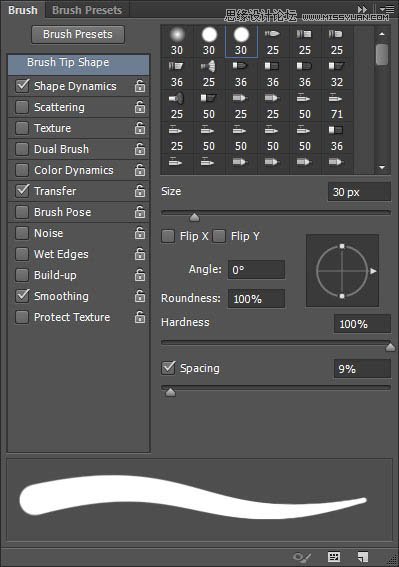Disable the Shape Dynamics checkbox

click(x=22, y=86)
